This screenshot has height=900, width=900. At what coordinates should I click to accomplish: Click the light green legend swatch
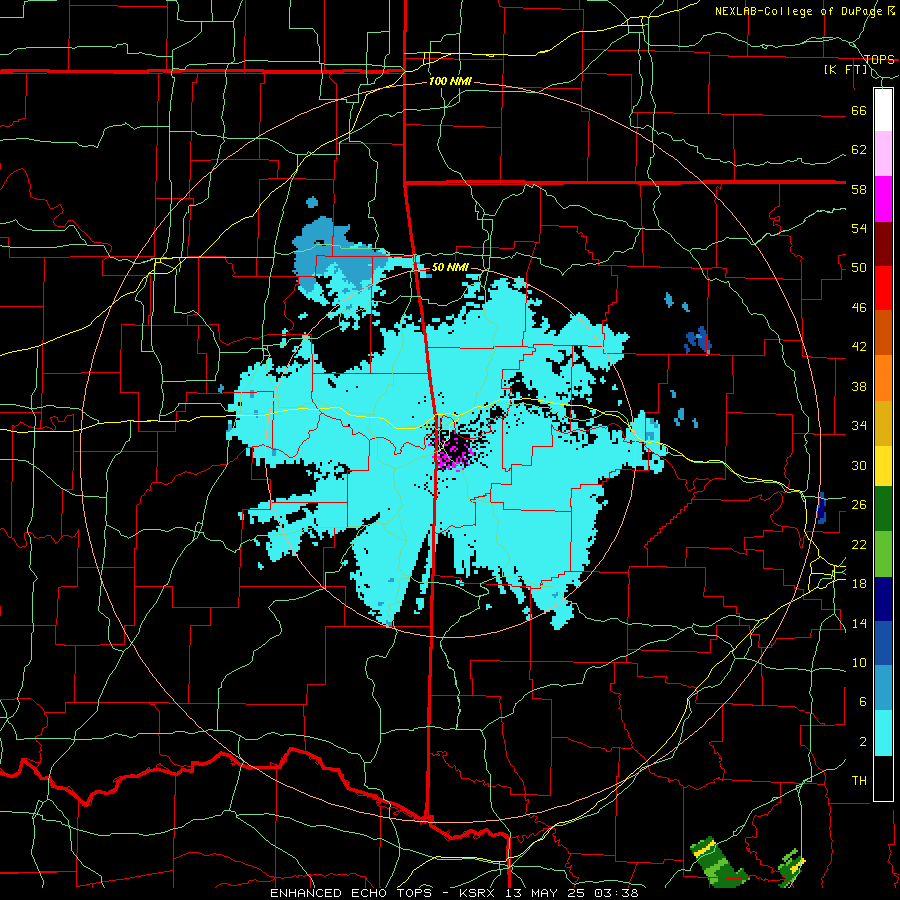click(x=883, y=554)
